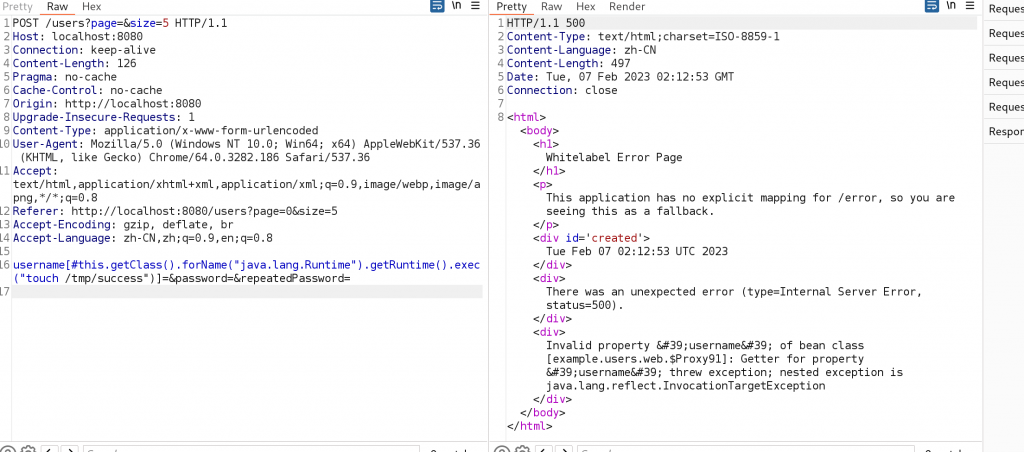
Task: Click the User-Agent header line
Action: pos(247,150)
